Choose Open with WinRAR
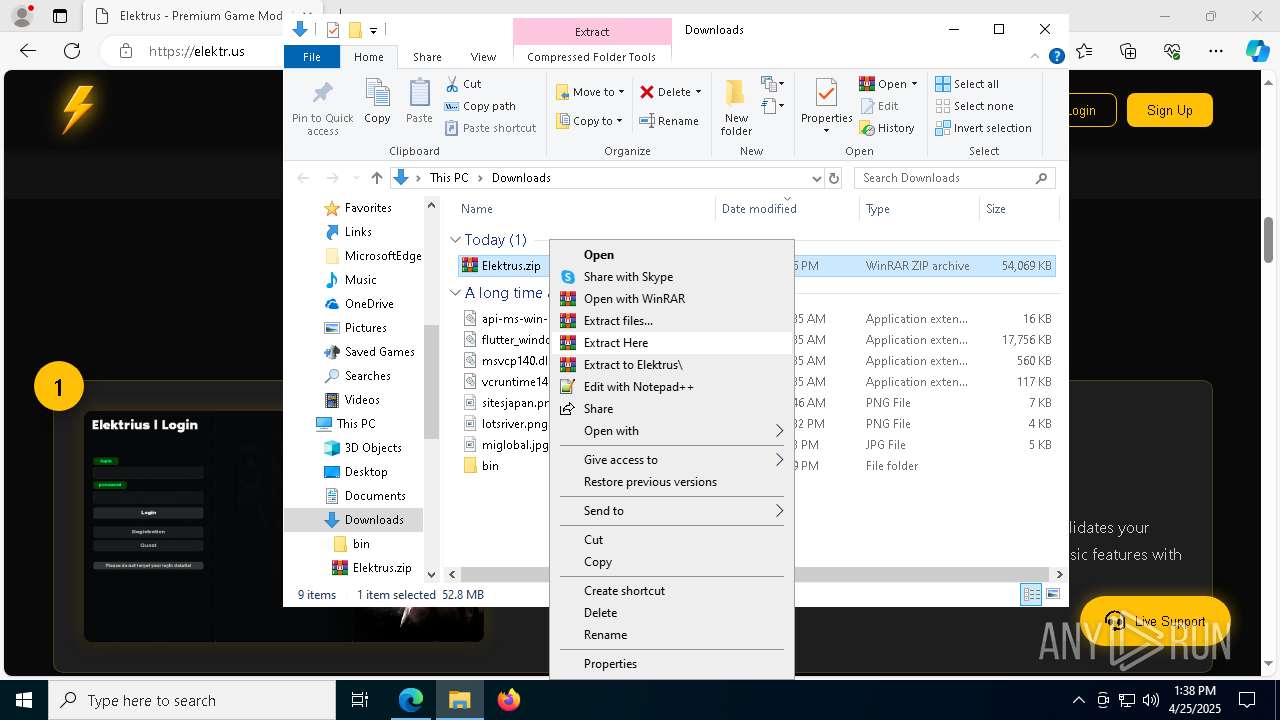1280x720 pixels. point(672,299)
